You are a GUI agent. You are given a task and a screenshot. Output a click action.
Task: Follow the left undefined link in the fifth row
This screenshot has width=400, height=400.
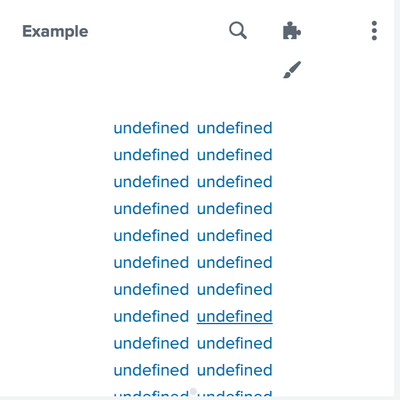click(151, 236)
